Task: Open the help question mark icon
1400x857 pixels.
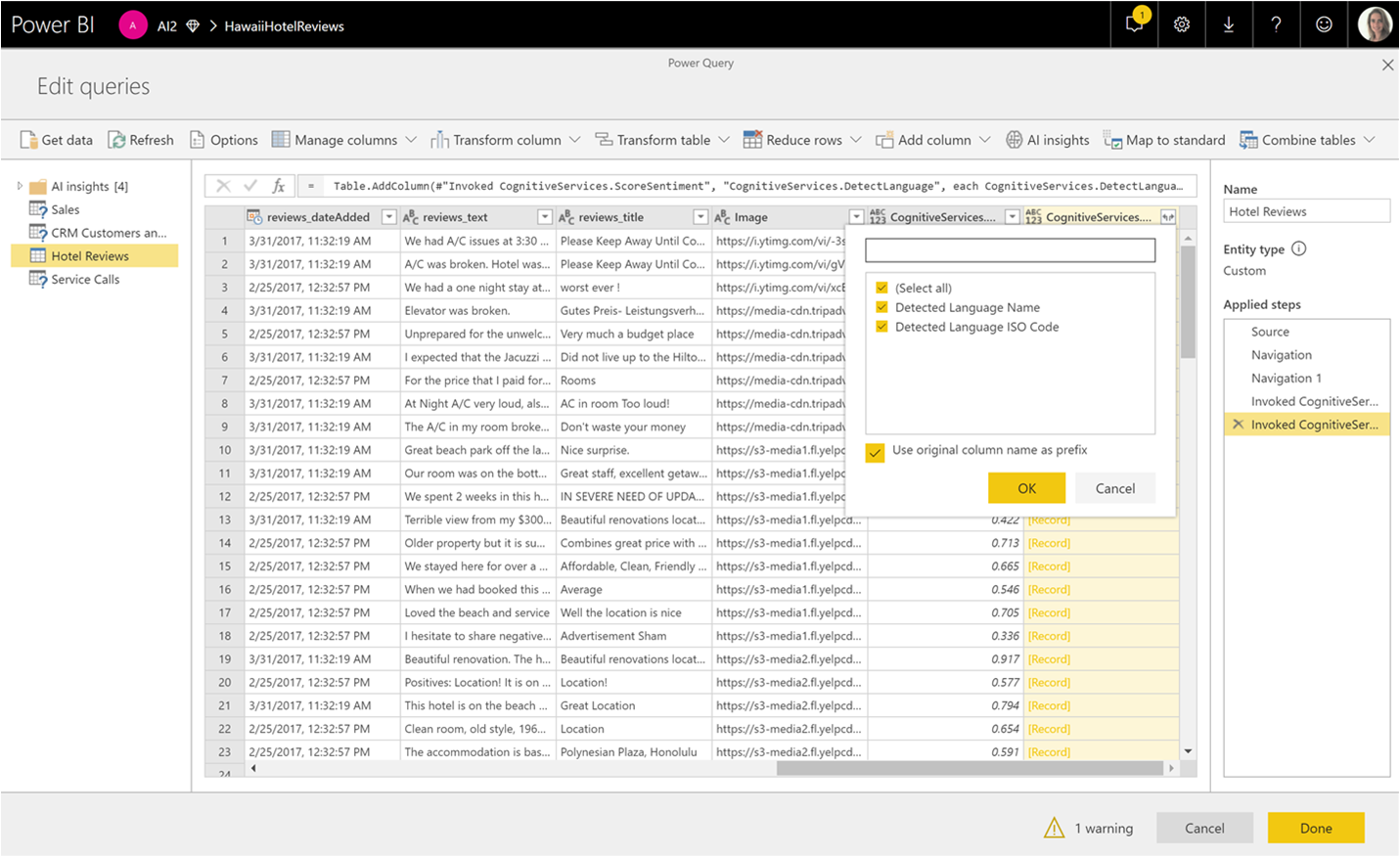Action: pos(1276,25)
